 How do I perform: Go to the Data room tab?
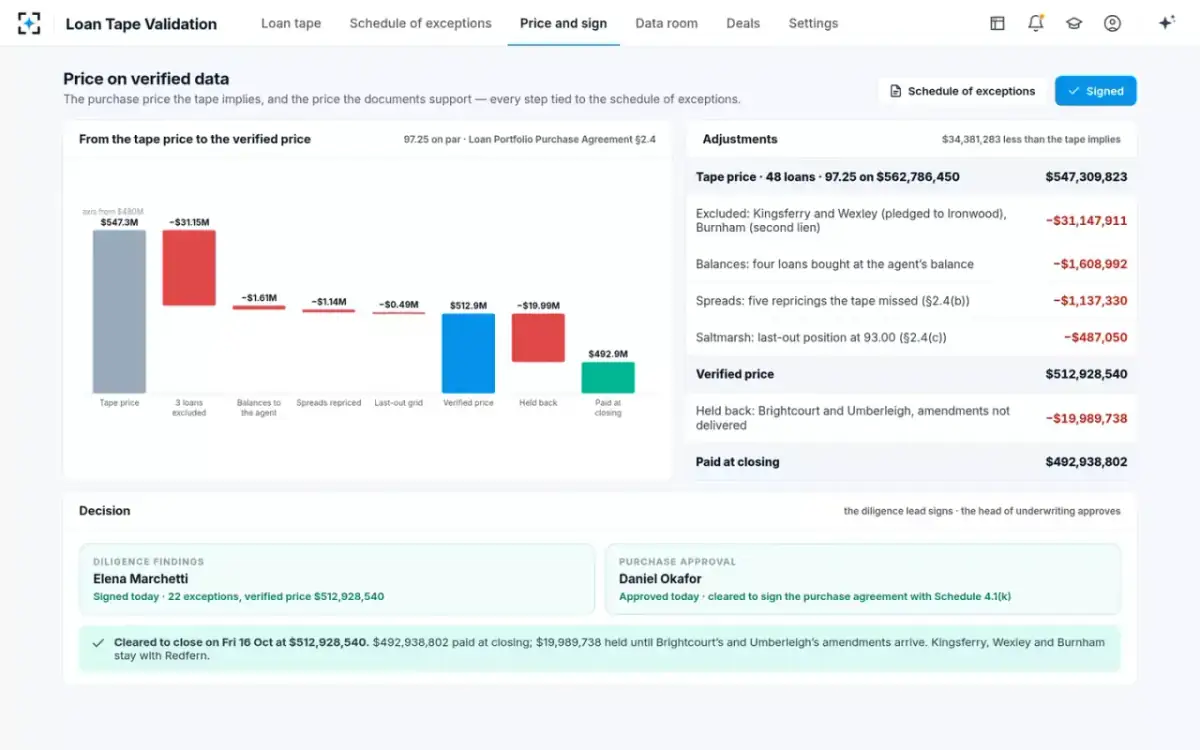click(x=666, y=23)
